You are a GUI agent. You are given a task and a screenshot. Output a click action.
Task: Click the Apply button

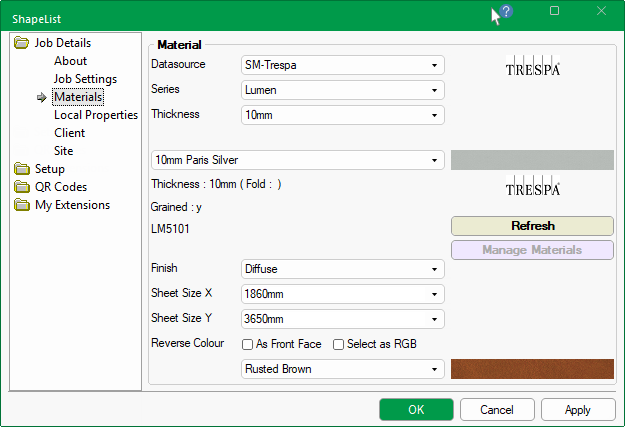(577, 409)
